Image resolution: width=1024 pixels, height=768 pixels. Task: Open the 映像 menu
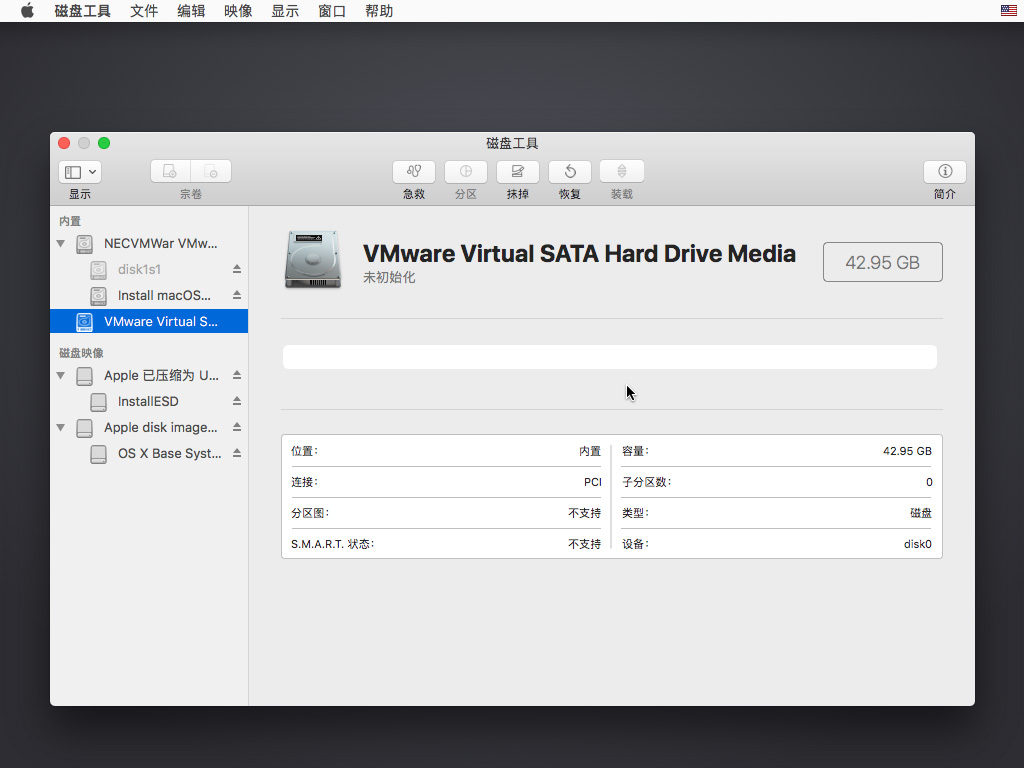pos(238,11)
